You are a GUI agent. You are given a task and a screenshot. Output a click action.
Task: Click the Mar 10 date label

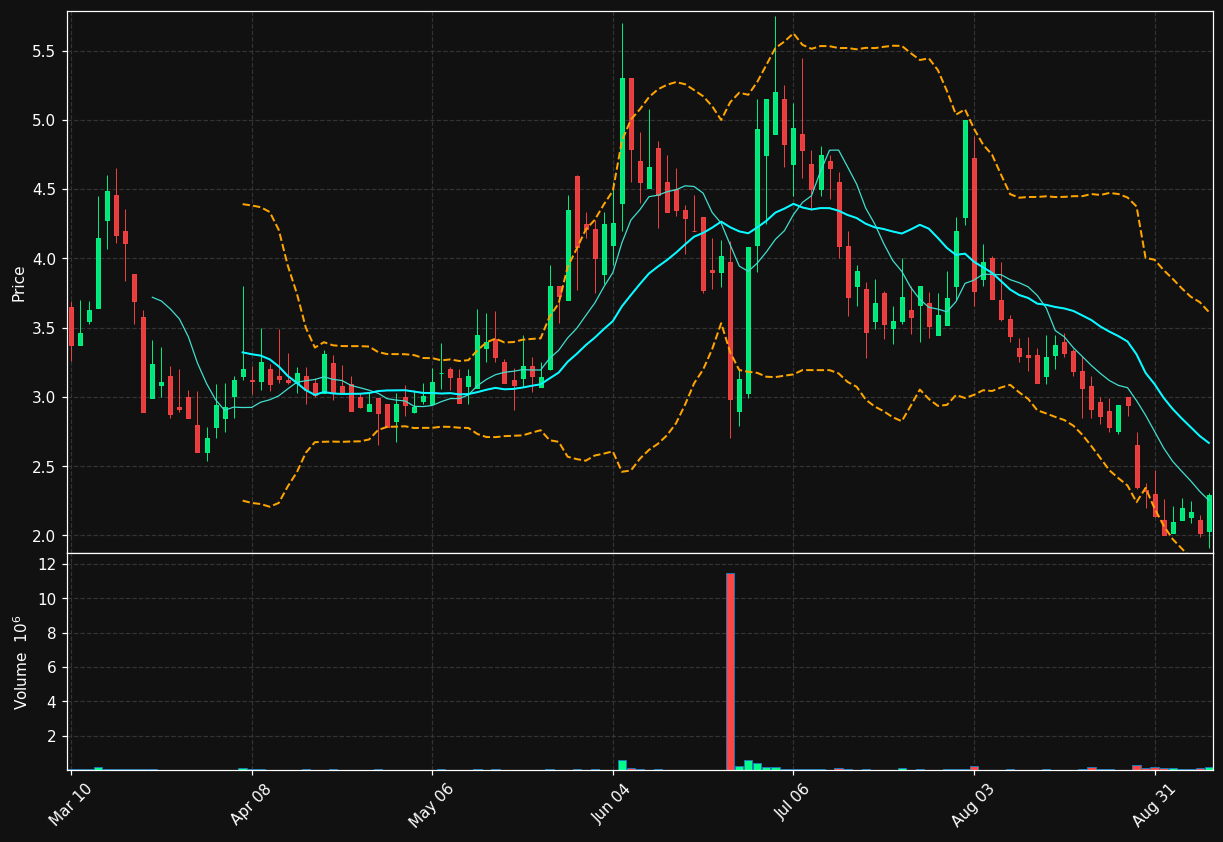click(x=71, y=803)
